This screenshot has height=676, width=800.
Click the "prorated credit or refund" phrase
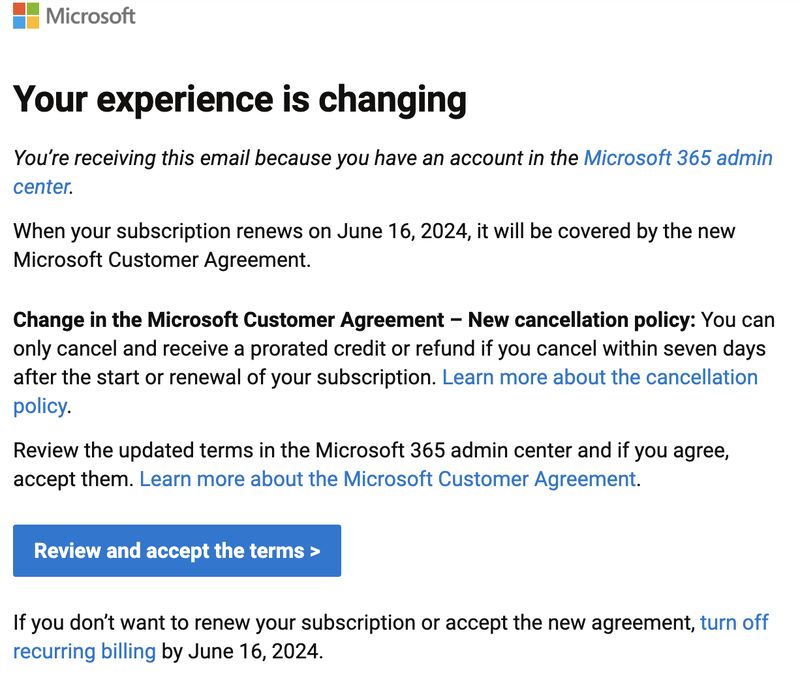tap(363, 349)
